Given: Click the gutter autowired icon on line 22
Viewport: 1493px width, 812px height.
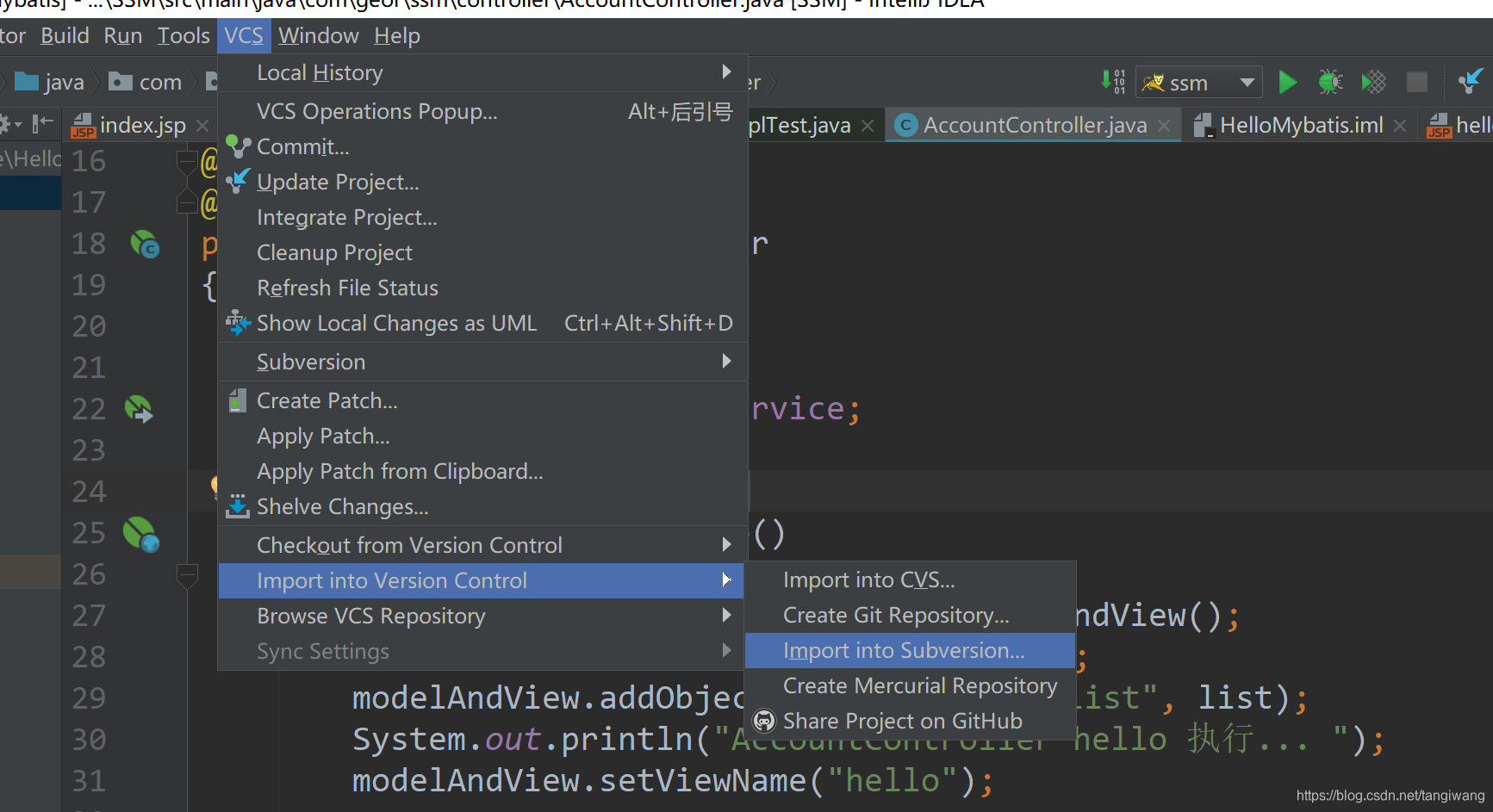Looking at the screenshot, I should point(139,409).
